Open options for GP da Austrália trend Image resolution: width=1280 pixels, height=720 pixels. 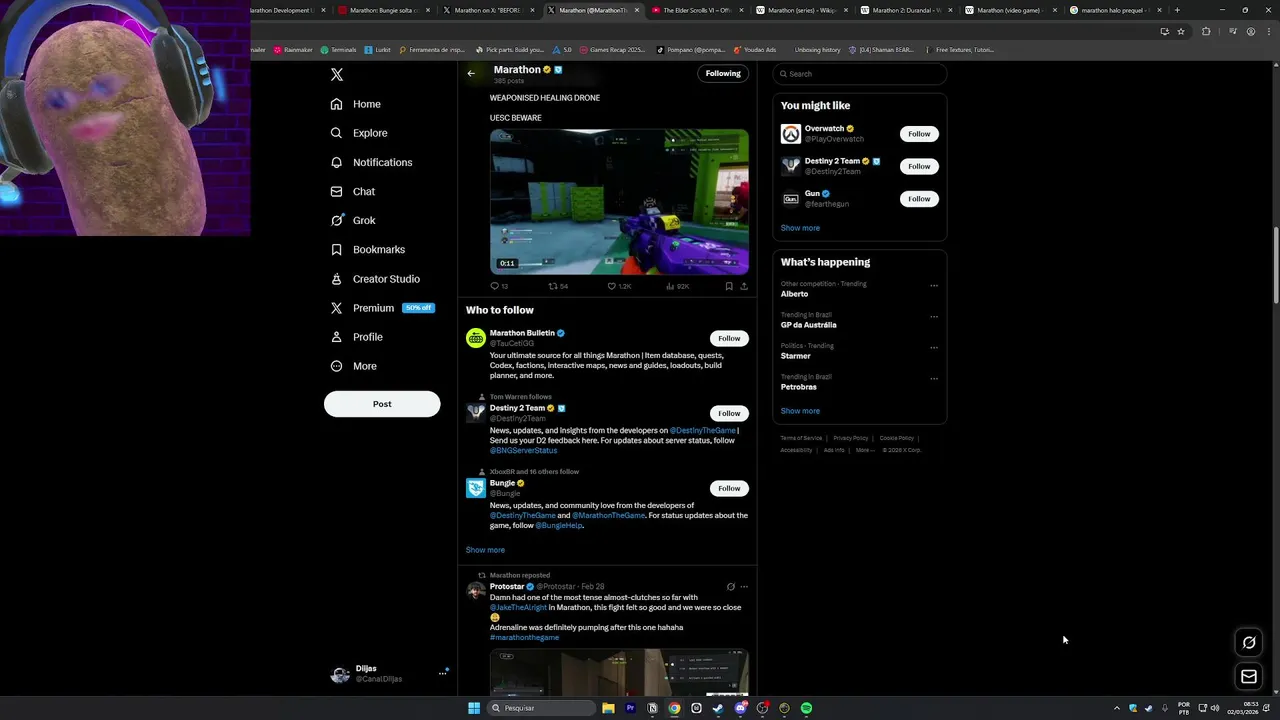click(x=934, y=316)
